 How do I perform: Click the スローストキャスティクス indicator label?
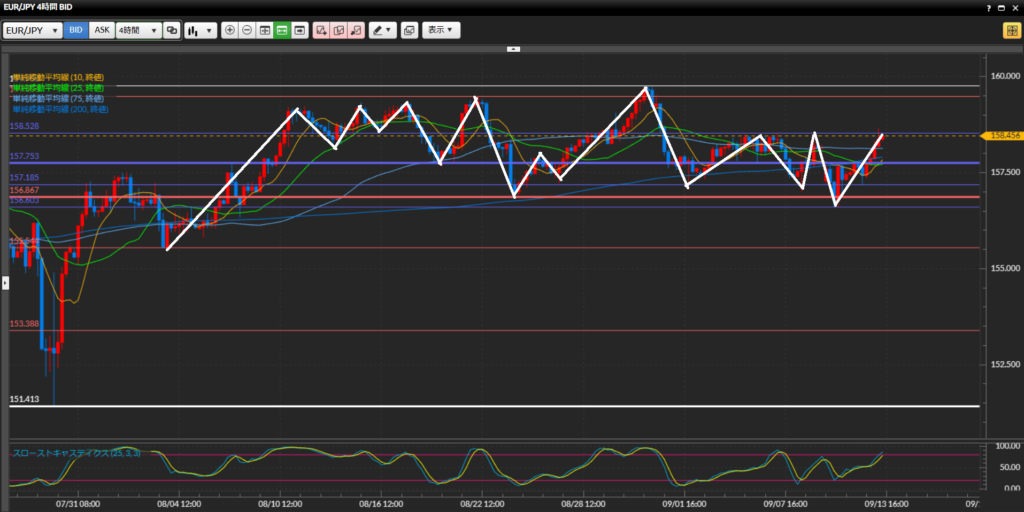[76, 453]
